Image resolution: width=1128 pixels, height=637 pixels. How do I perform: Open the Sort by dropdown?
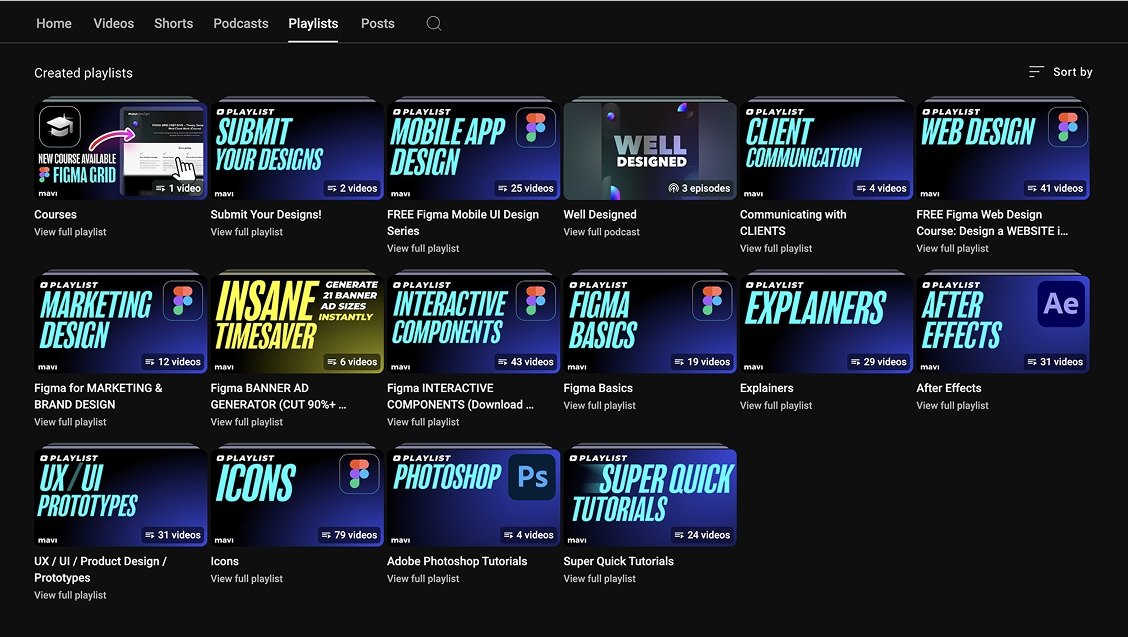(x=1060, y=72)
